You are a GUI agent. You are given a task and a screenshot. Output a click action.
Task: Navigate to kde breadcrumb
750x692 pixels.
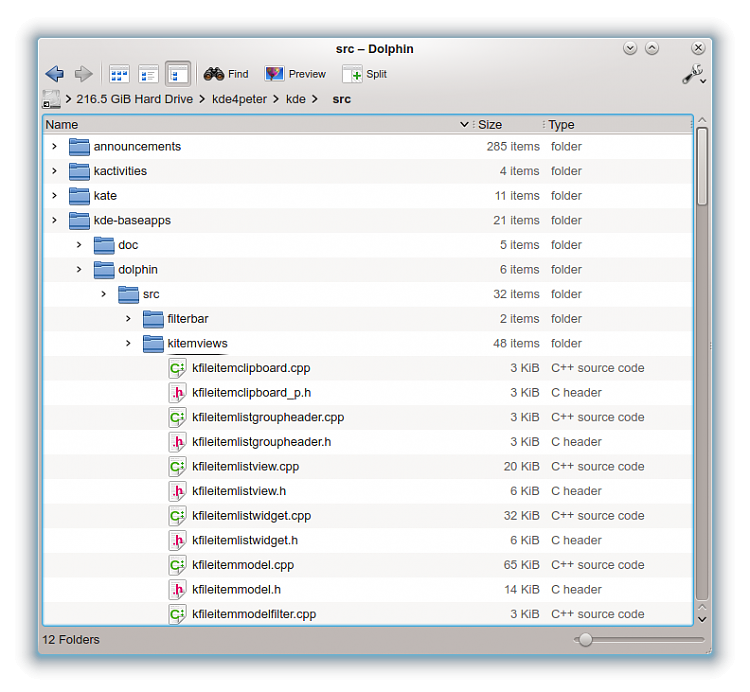[296, 99]
